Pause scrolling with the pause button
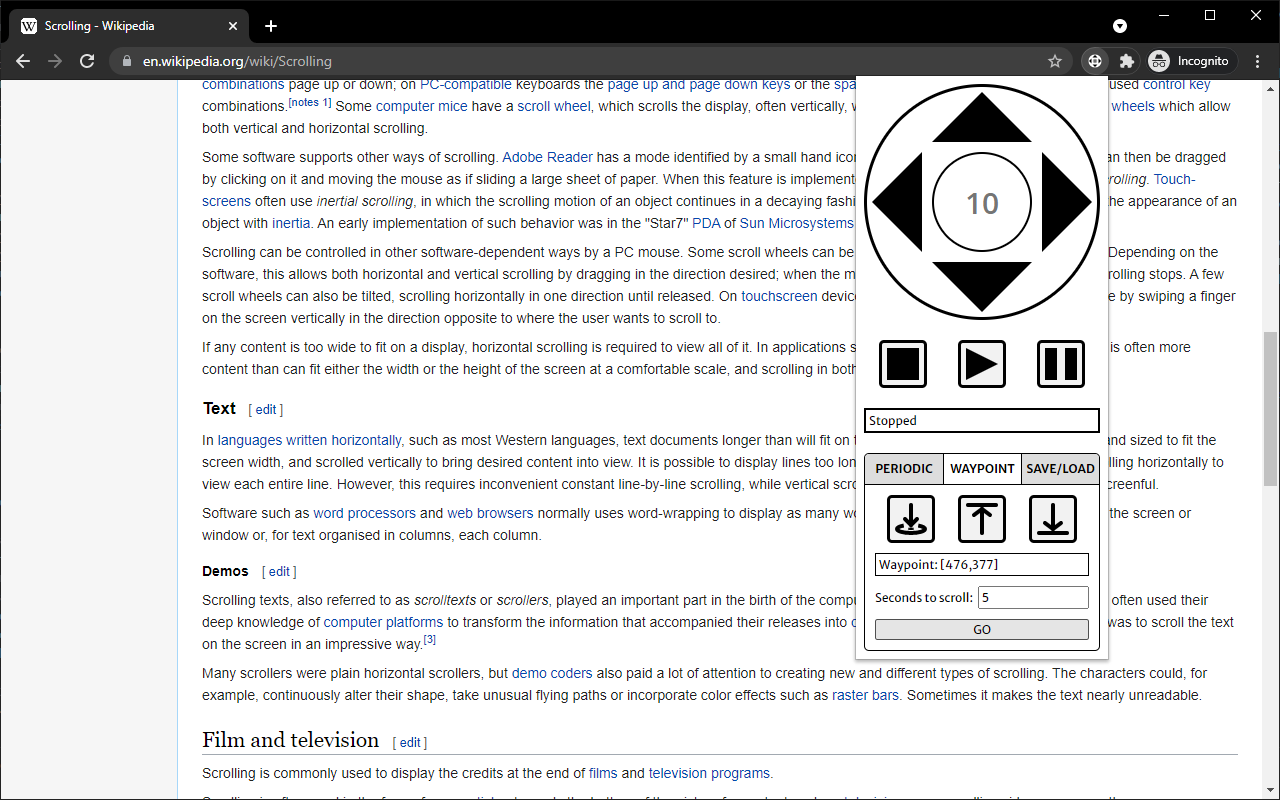Viewport: 1280px width, 800px height. click(x=1061, y=364)
